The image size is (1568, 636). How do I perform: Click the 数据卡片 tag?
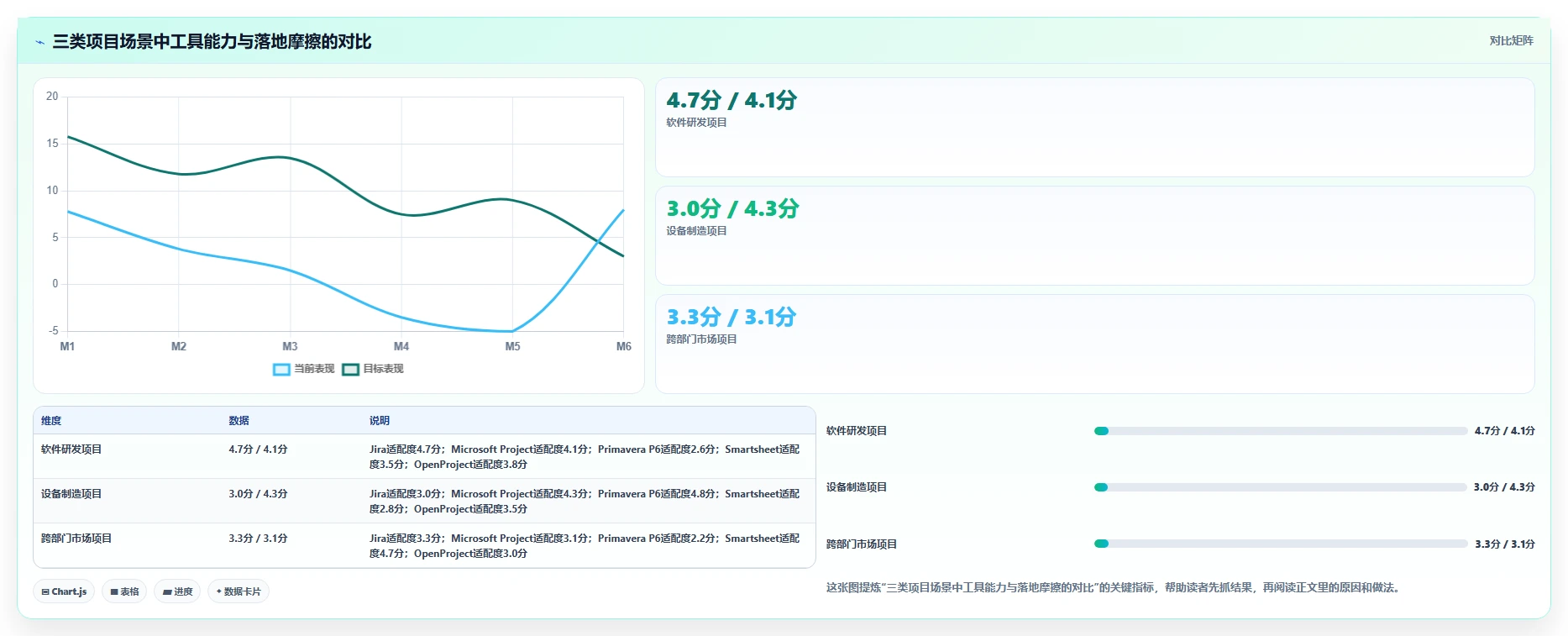click(x=239, y=591)
